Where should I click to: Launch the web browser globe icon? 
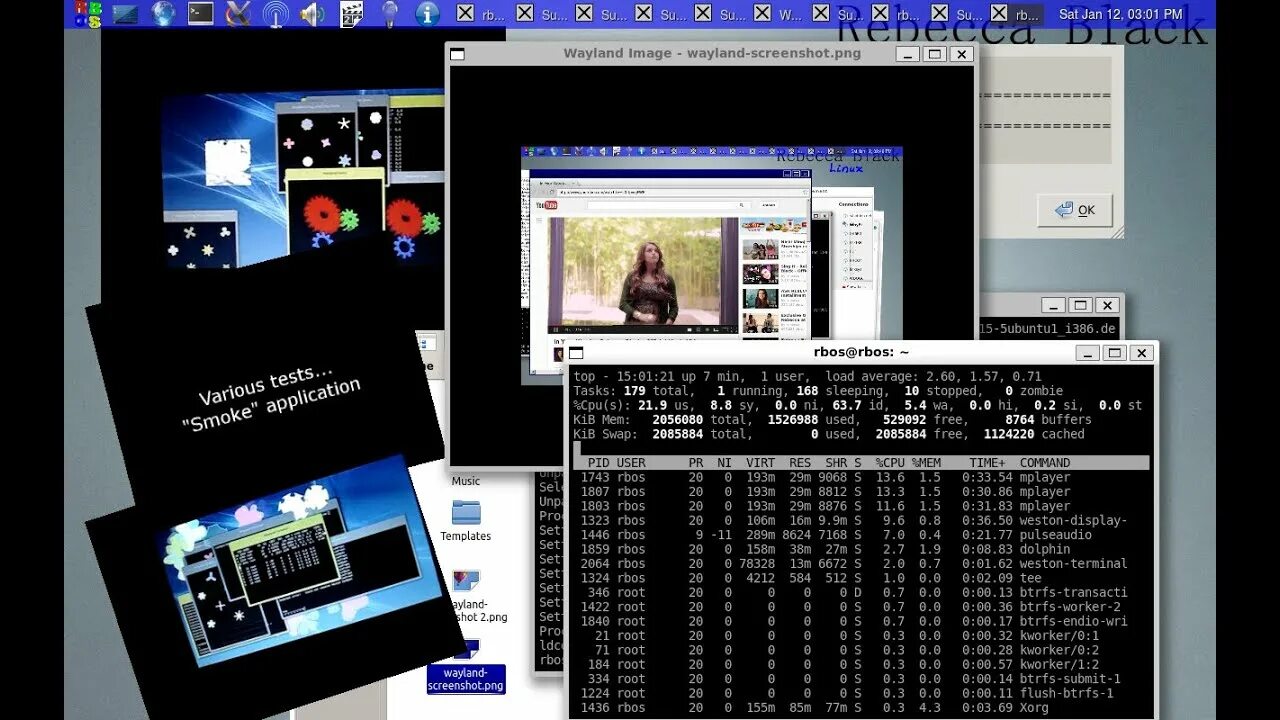163,14
